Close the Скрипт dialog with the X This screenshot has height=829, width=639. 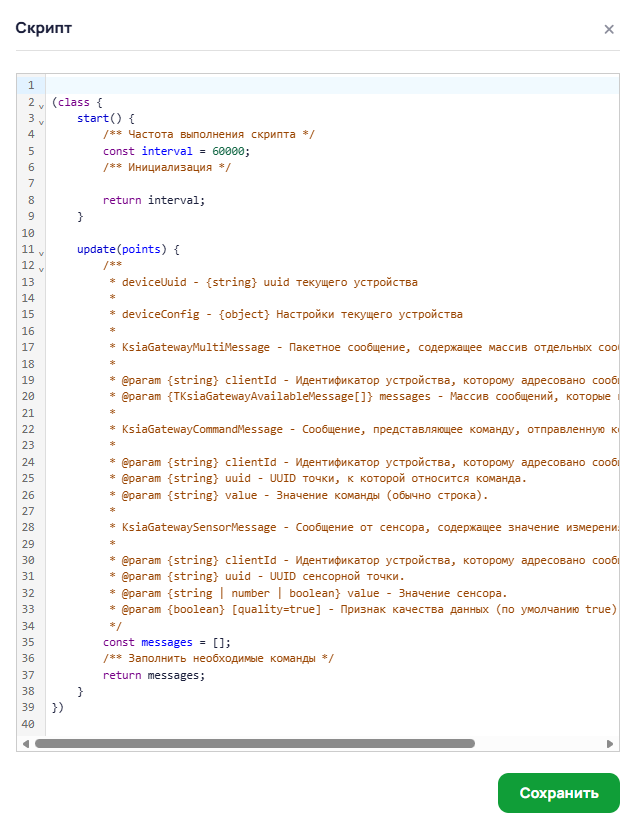[x=609, y=29]
